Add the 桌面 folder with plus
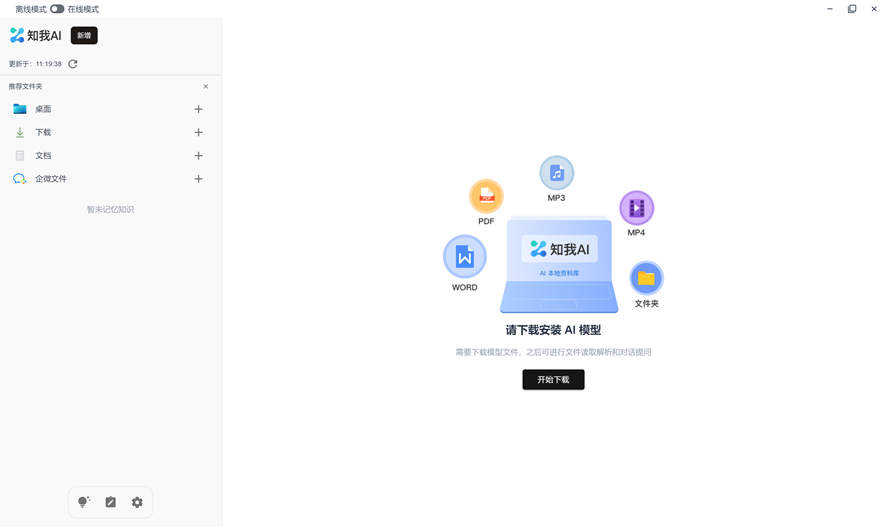The width and height of the screenshot is (886, 528). click(198, 109)
